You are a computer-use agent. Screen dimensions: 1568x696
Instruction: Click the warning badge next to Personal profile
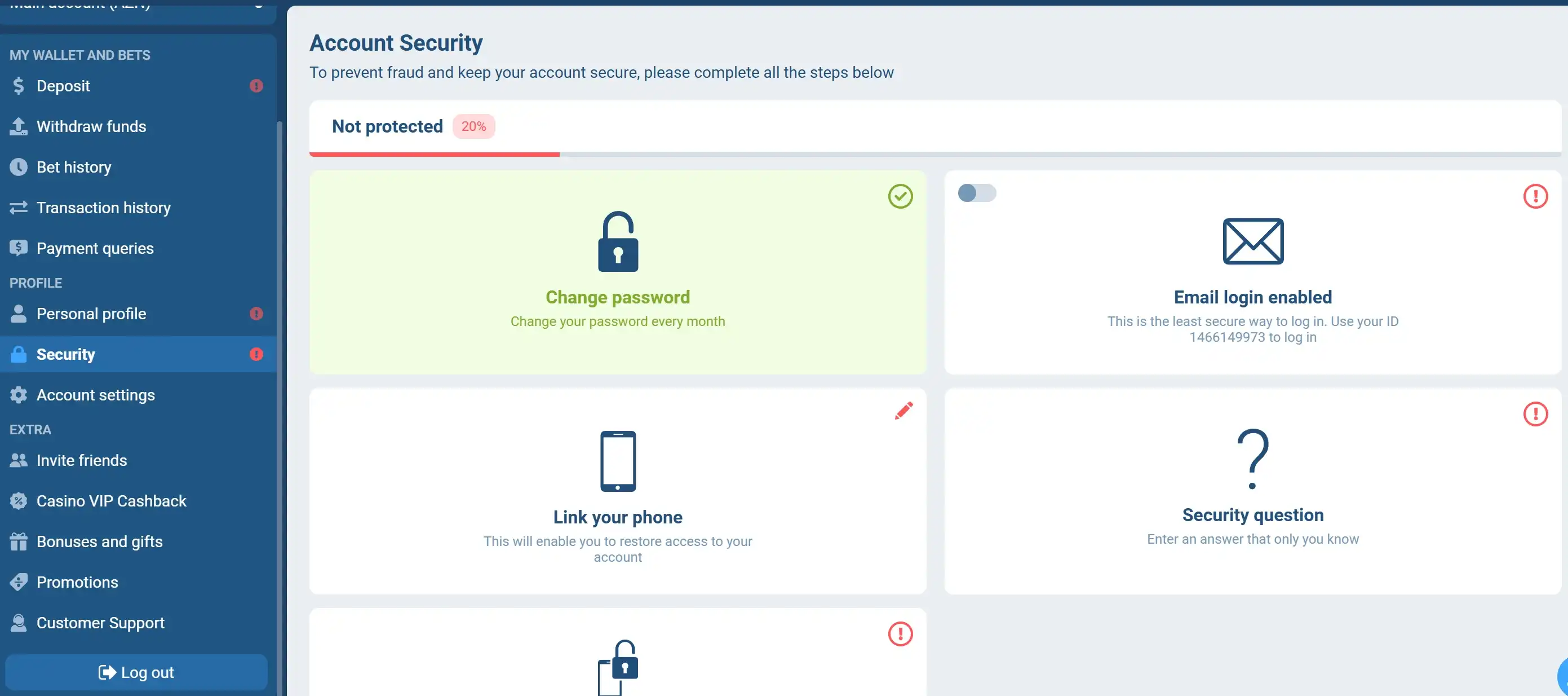256,314
